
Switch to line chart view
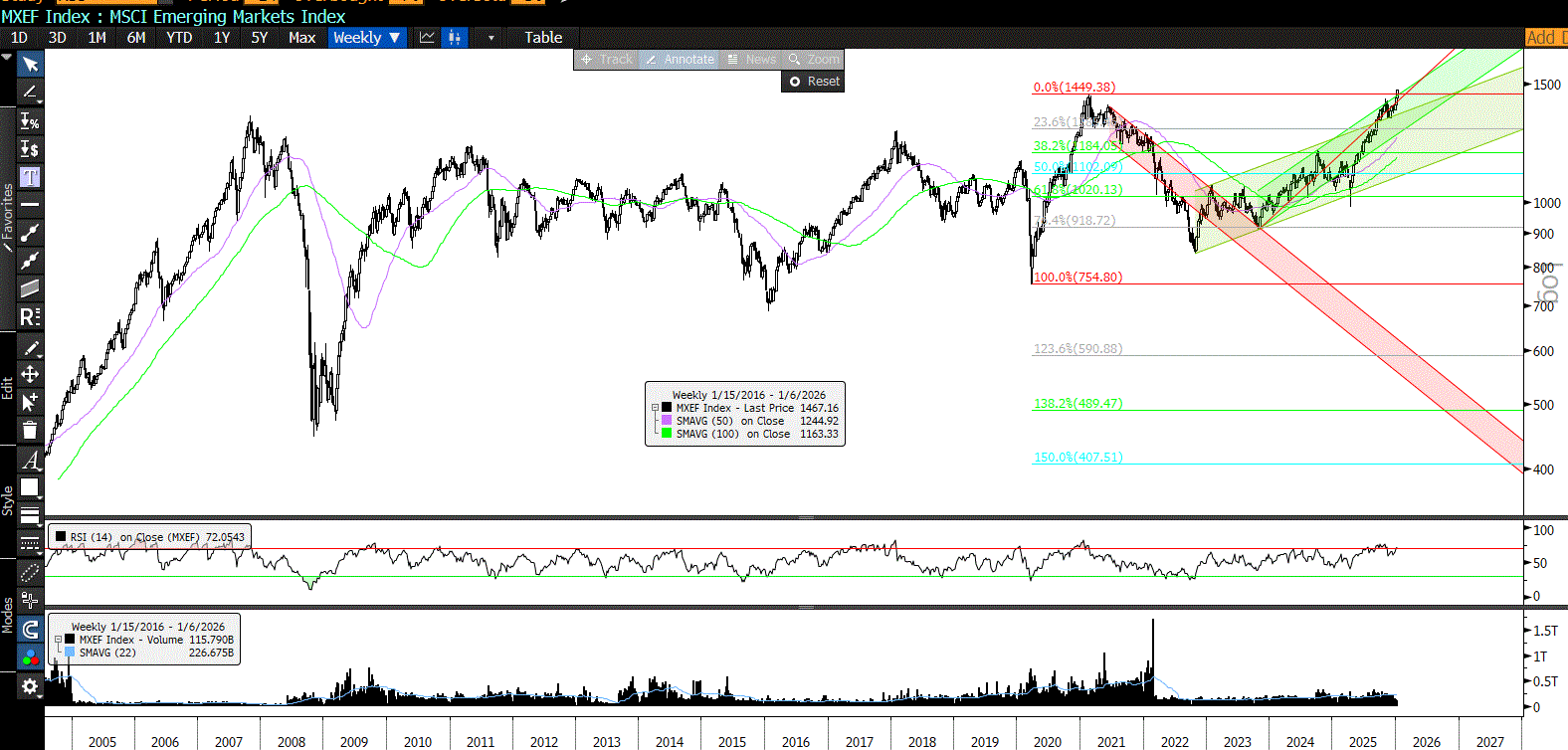427,38
